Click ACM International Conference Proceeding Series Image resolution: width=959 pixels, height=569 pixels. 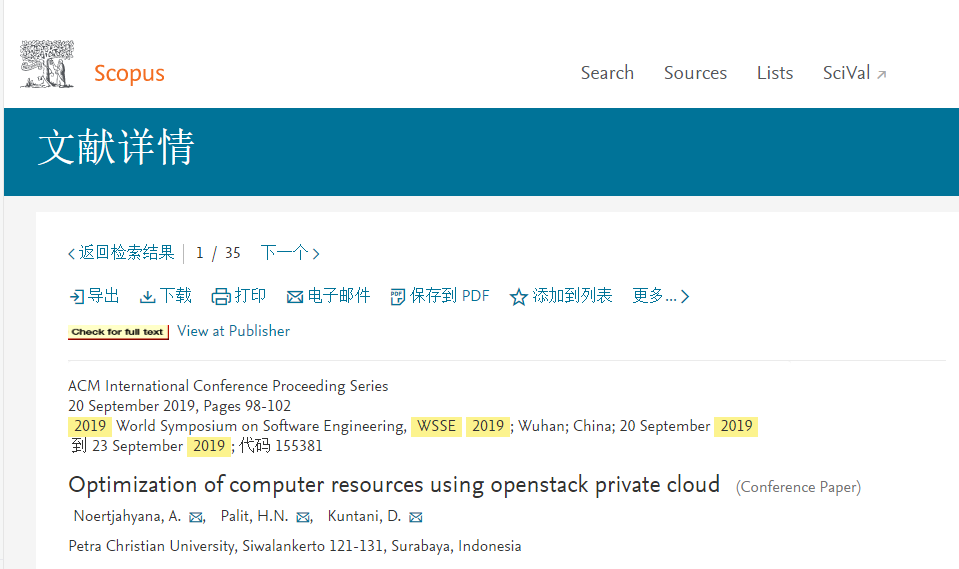(228, 385)
